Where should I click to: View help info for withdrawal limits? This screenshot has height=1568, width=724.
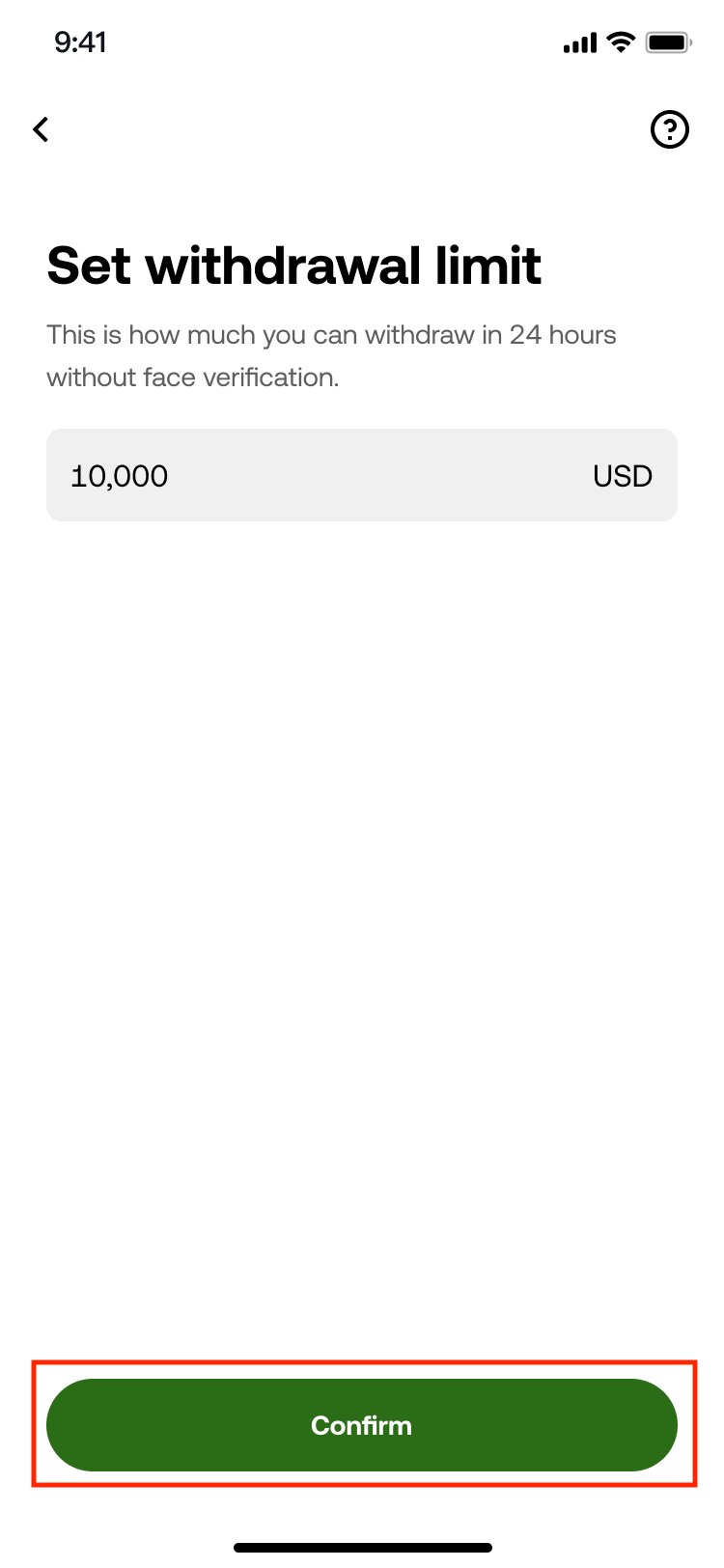coord(670,129)
